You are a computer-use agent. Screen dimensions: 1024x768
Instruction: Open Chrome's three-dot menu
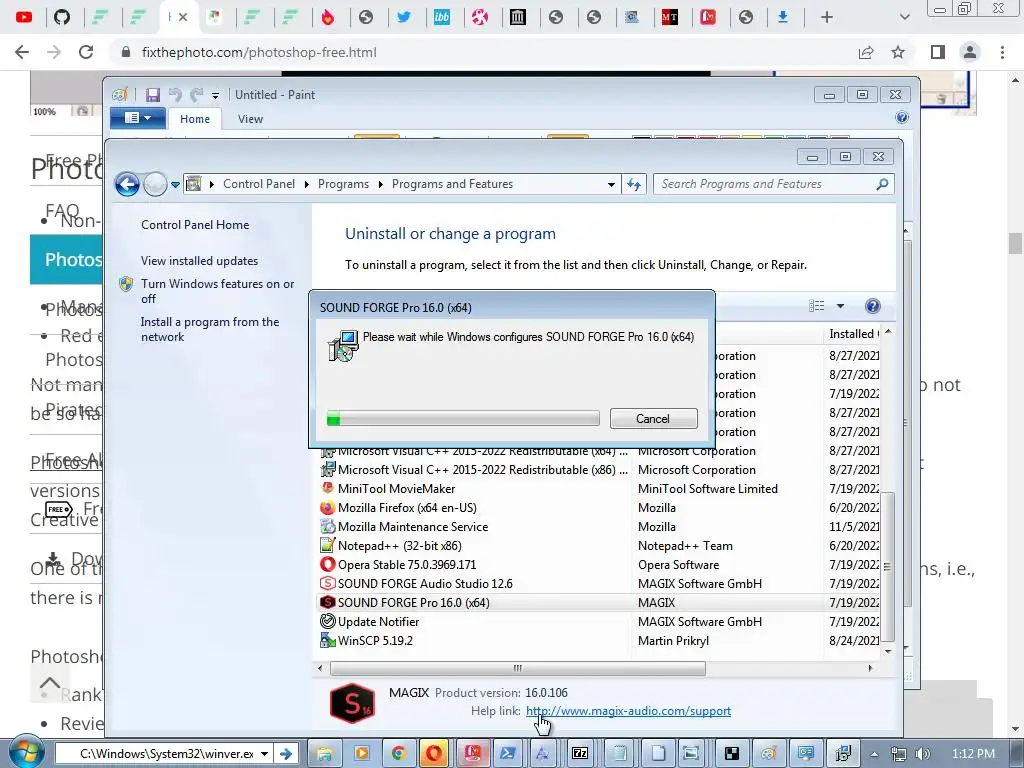coord(1002,52)
